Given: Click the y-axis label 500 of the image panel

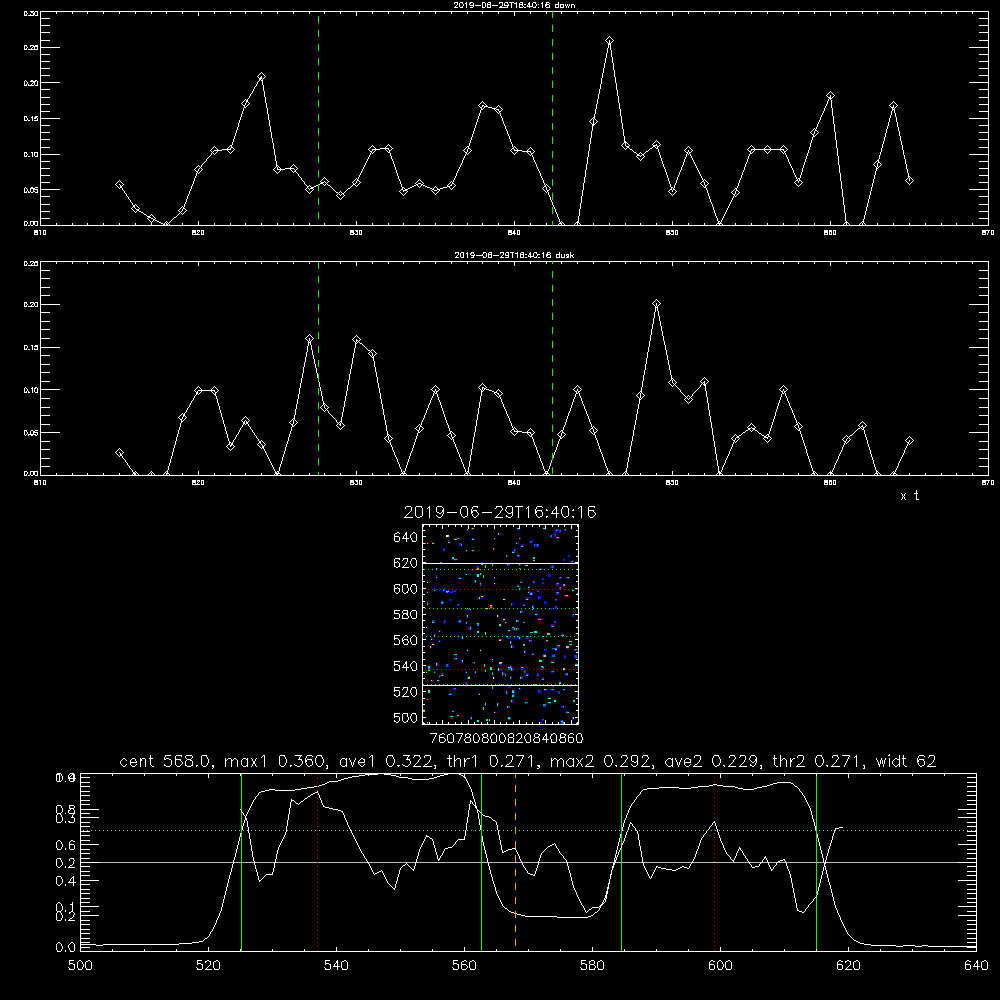Looking at the screenshot, I should [406, 717].
